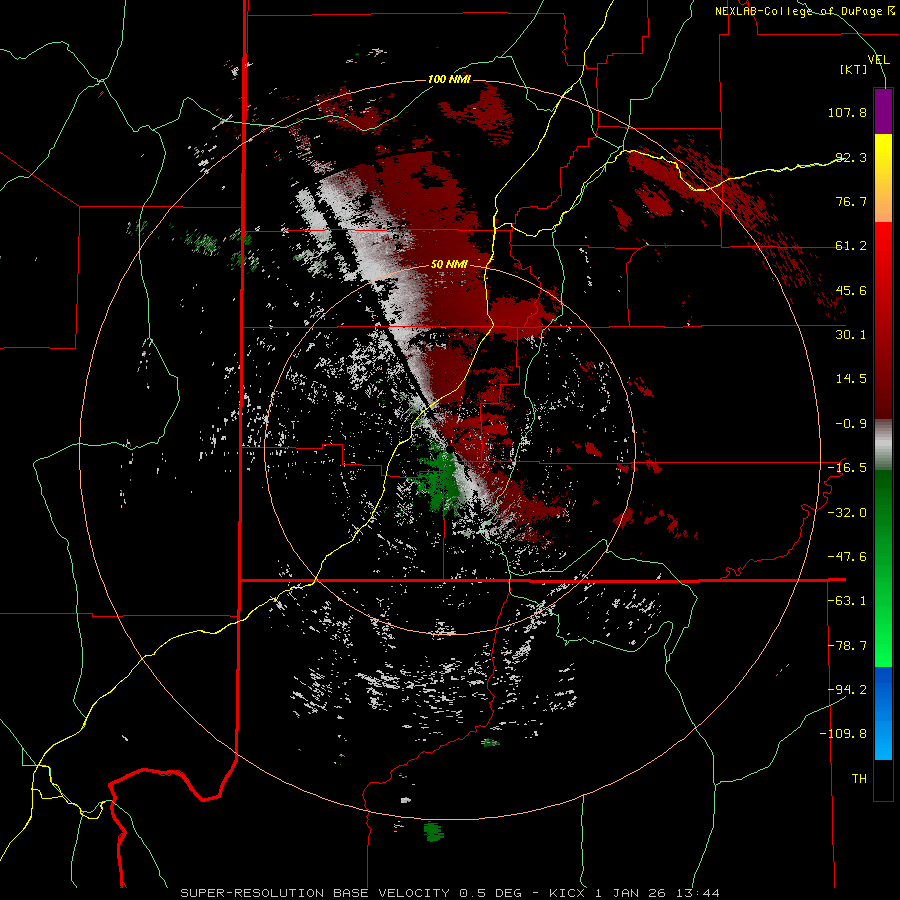Click the -32.0 velocity scale value

pos(847,513)
